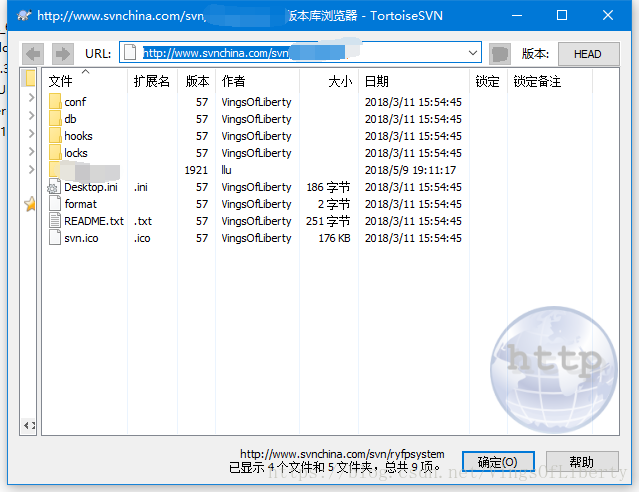This screenshot has width=639, height=492.
Task: Go back with the left arrow button
Action: 33,54
